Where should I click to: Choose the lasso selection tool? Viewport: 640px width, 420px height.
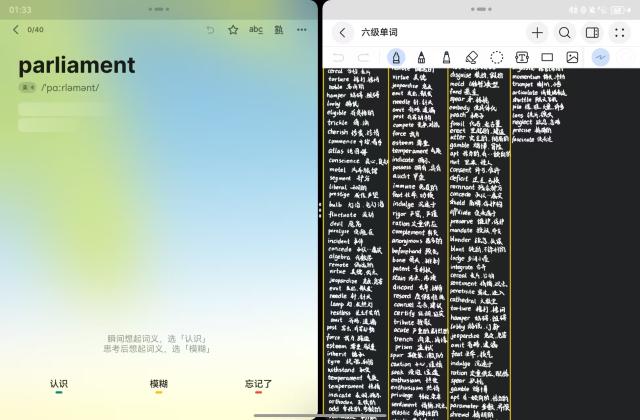(498, 57)
